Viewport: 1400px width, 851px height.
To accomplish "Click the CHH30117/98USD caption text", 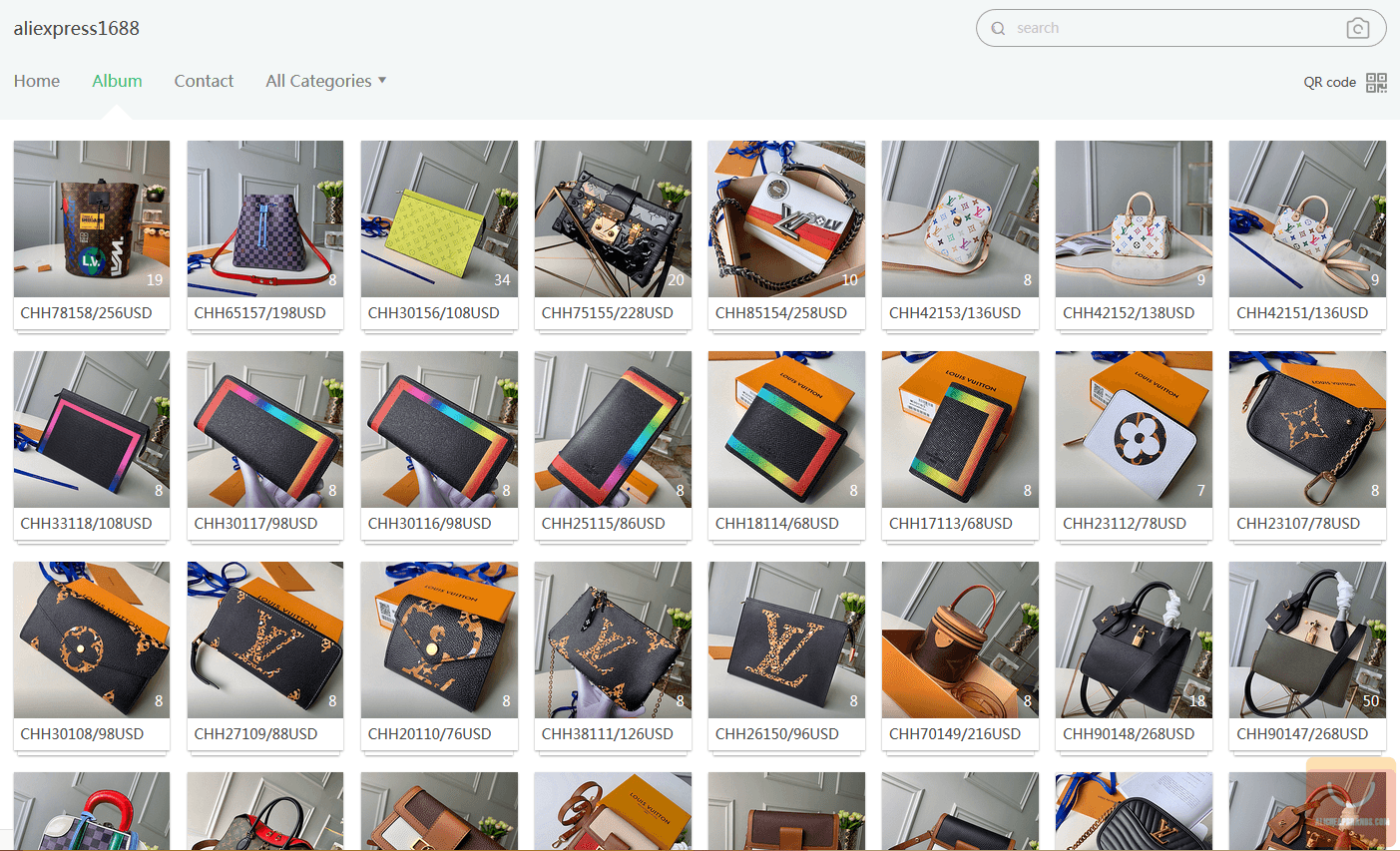I will 255,523.
